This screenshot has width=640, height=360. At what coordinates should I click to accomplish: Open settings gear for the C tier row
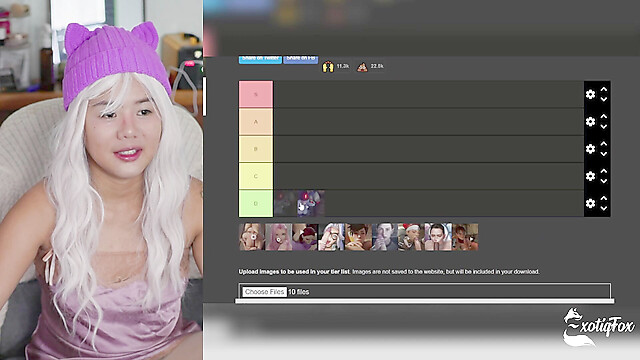[x=590, y=176]
